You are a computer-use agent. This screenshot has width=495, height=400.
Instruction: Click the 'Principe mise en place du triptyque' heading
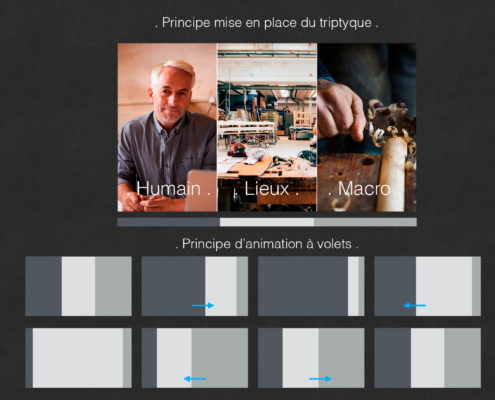tap(267, 23)
